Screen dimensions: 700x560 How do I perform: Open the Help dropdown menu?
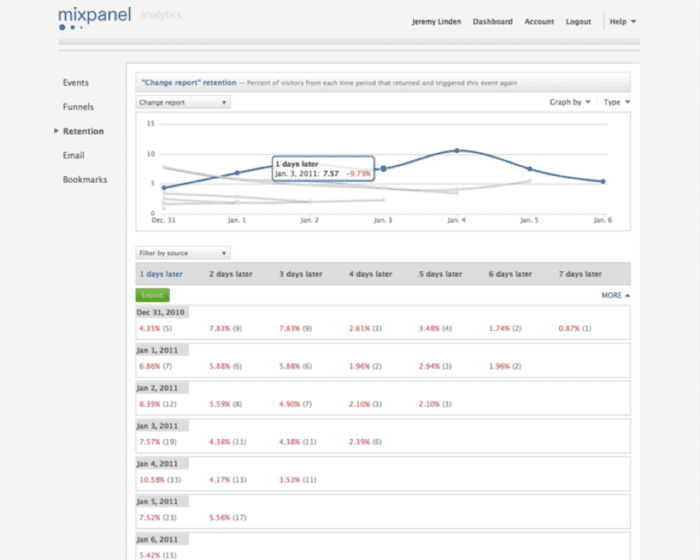[x=622, y=22]
